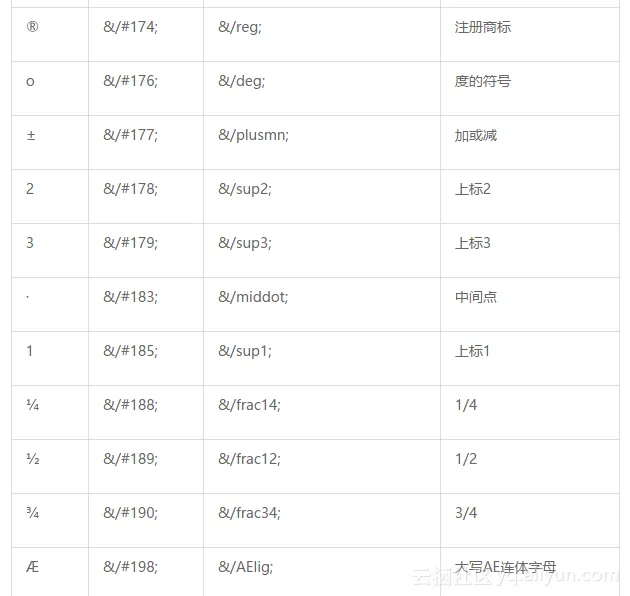Select the &/#174; code text
The width and height of the screenshot is (630, 596).
pyautogui.click(x=130, y=27)
